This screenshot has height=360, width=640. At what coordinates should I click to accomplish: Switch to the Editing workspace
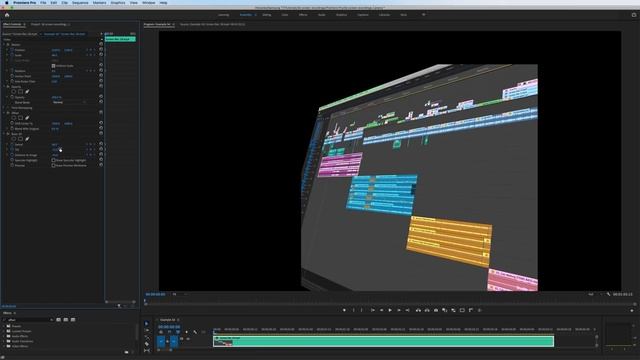point(267,15)
